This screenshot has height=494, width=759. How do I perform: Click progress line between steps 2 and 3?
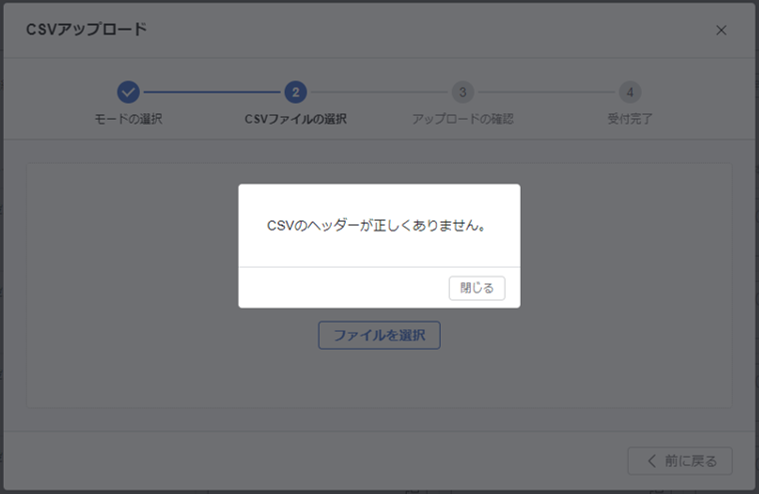pos(378,92)
